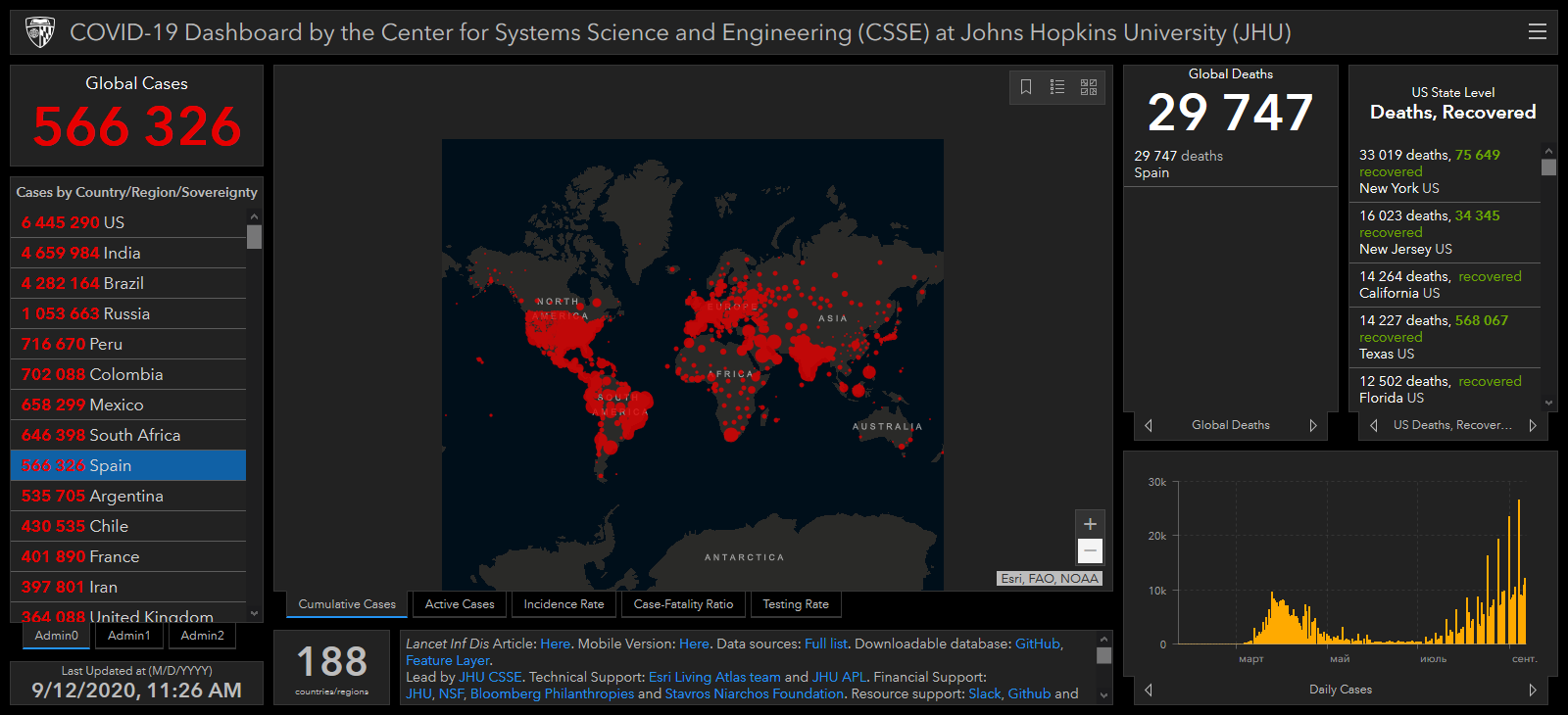
Task: Switch to Incidence Rate tab
Action: [563, 604]
